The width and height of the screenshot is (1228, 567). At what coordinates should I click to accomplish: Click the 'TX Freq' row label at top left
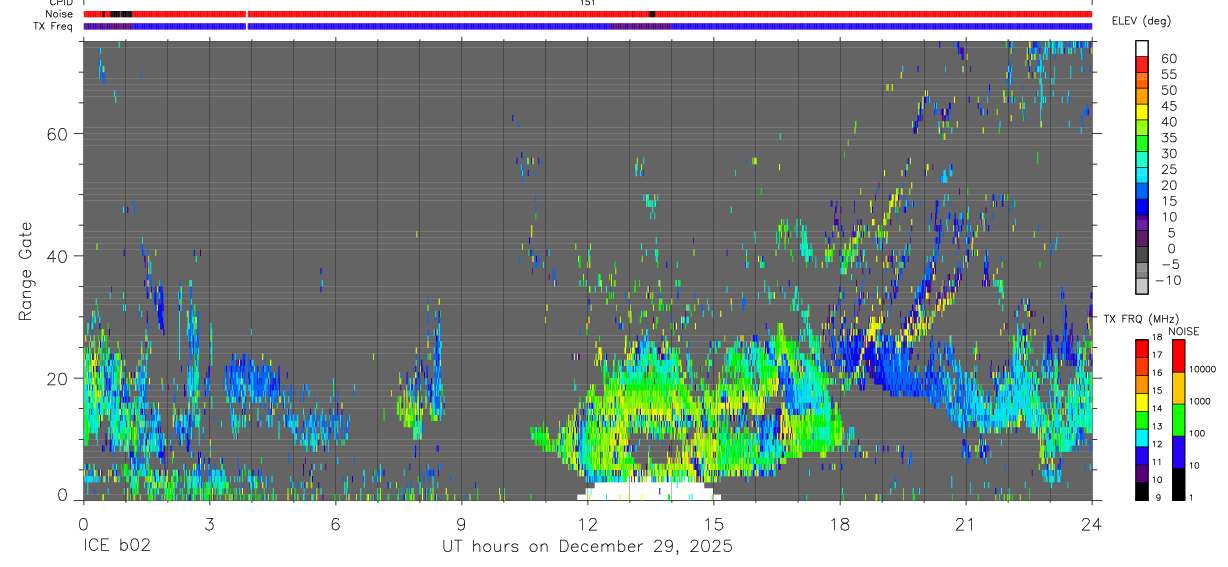click(x=55, y=26)
